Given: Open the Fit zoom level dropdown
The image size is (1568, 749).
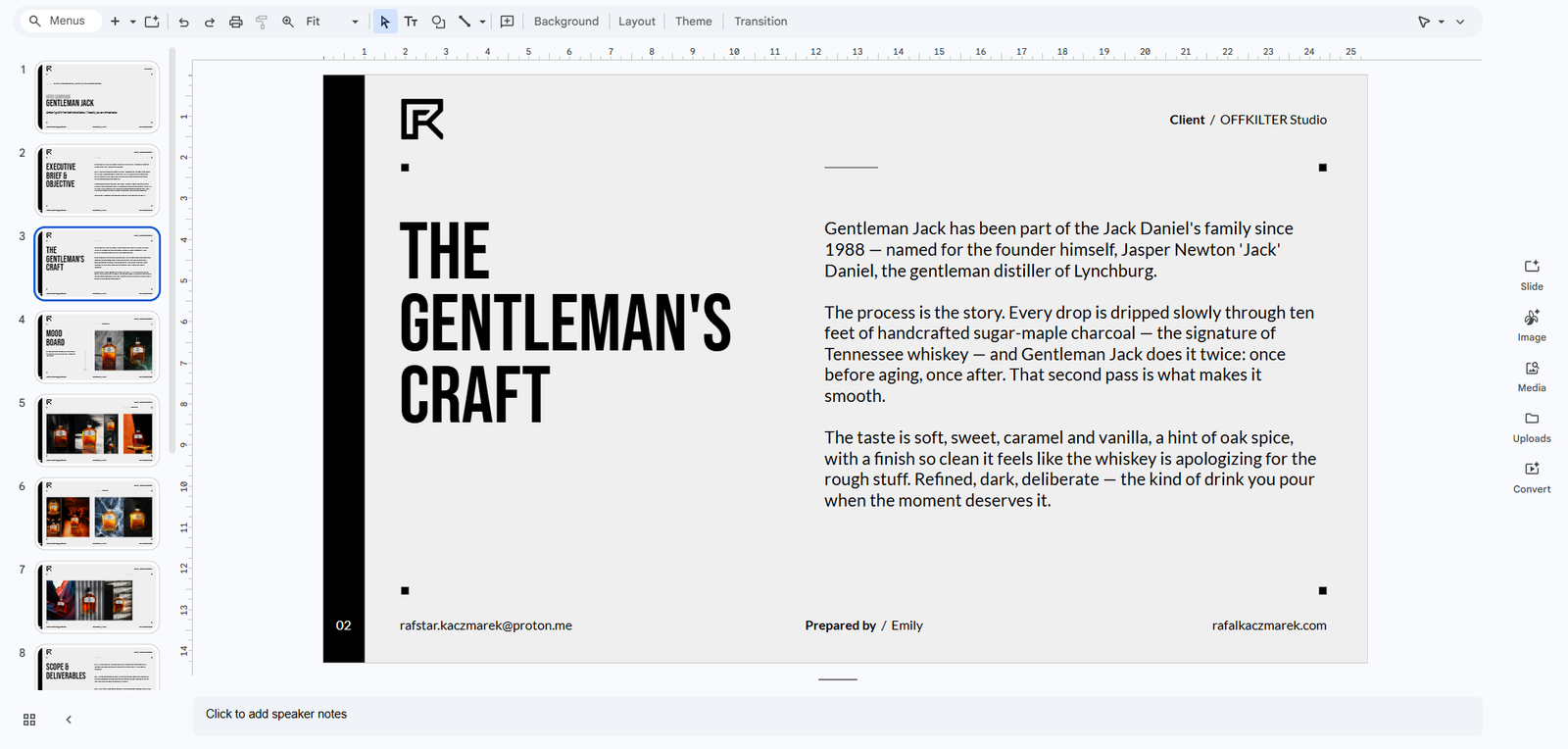Looking at the screenshot, I should tap(332, 22).
